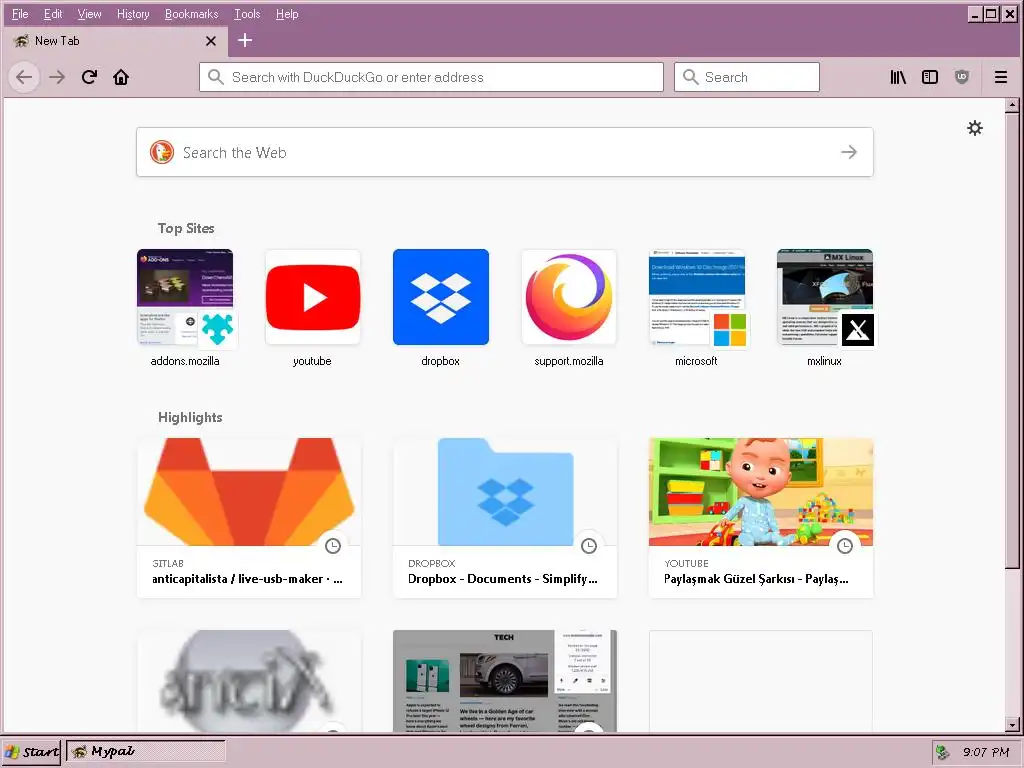The height and width of the screenshot is (768, 1024).
Task: Open the TECH article highlight thumbnail
Action: (505, 681)
